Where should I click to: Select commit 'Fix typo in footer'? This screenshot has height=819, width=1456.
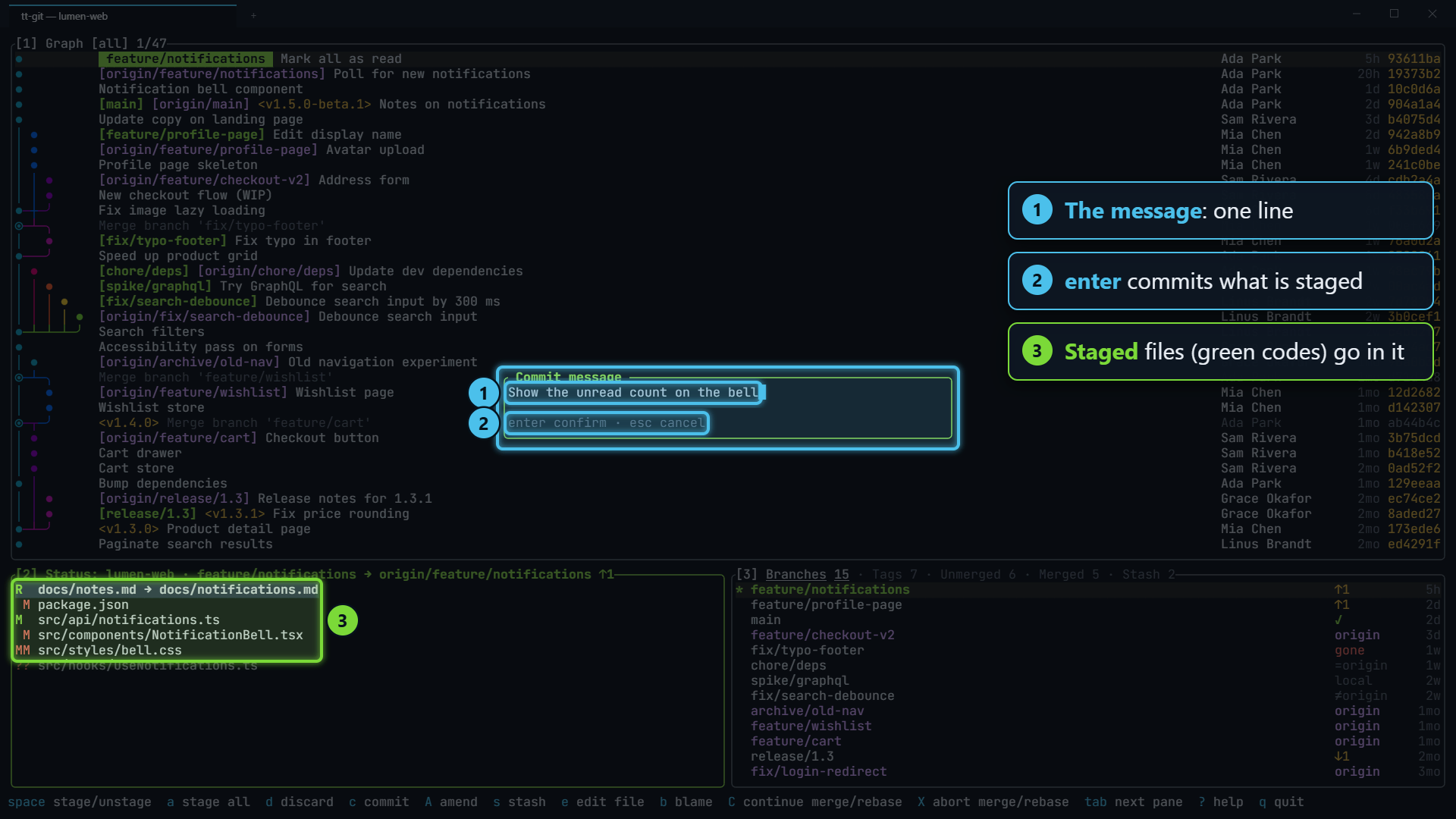(728, 240)
